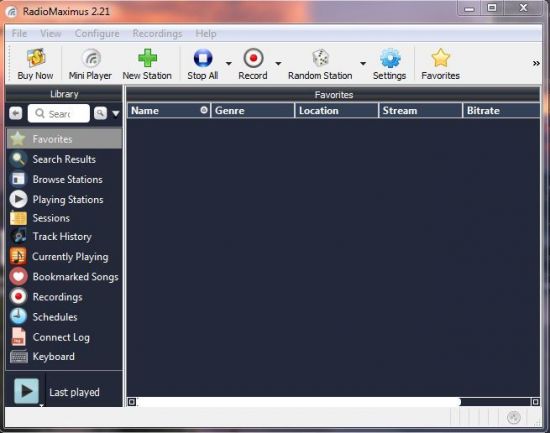Open Currently Playing view
The height and width of the screenshot is (433, 550).
[x=65, y=257]
